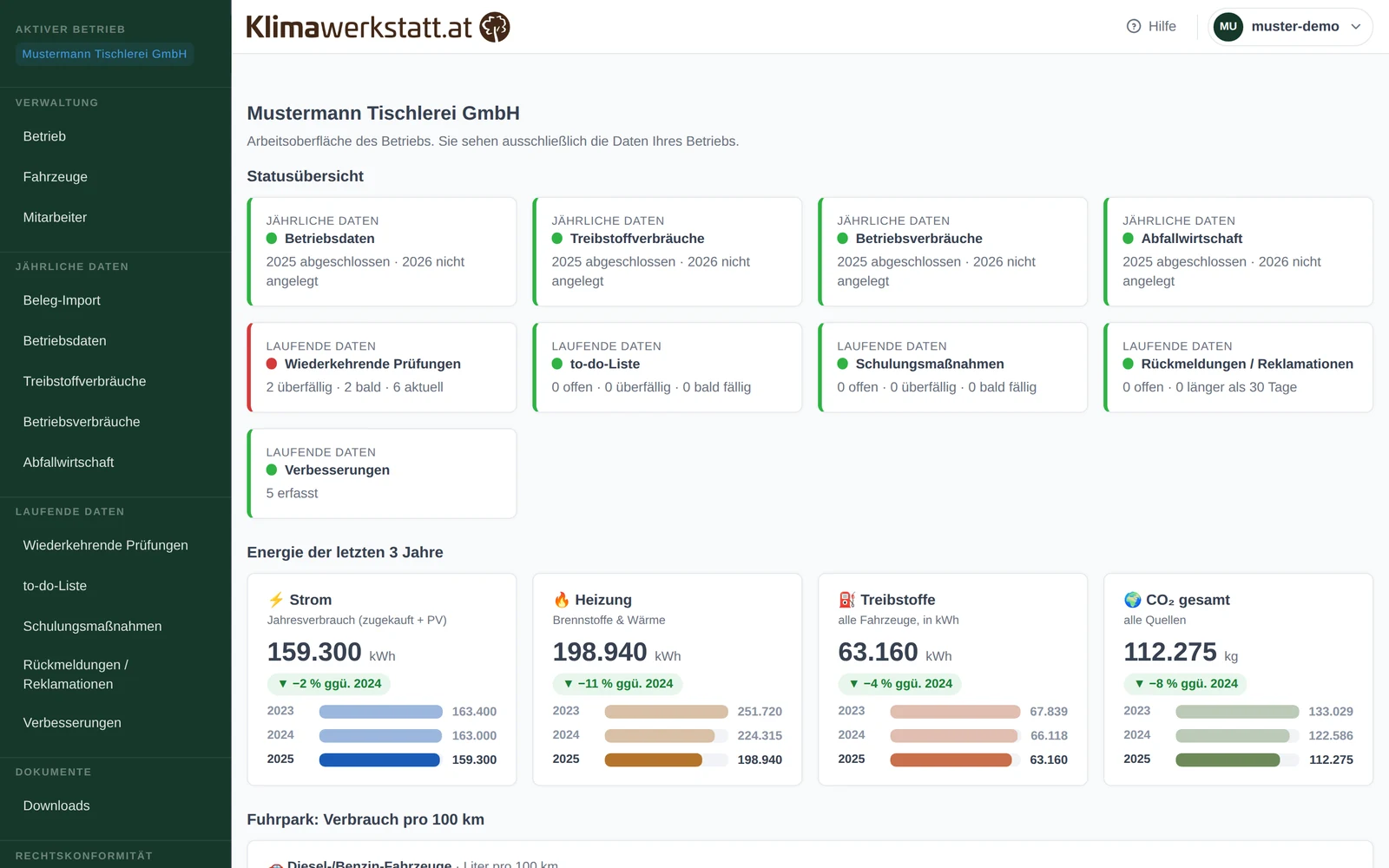The height and width of the screenshot is (868, 1389).
Task: Click the Strom 2025 dark blue bar
Action: pyautogui.click(x=379, y=759)
